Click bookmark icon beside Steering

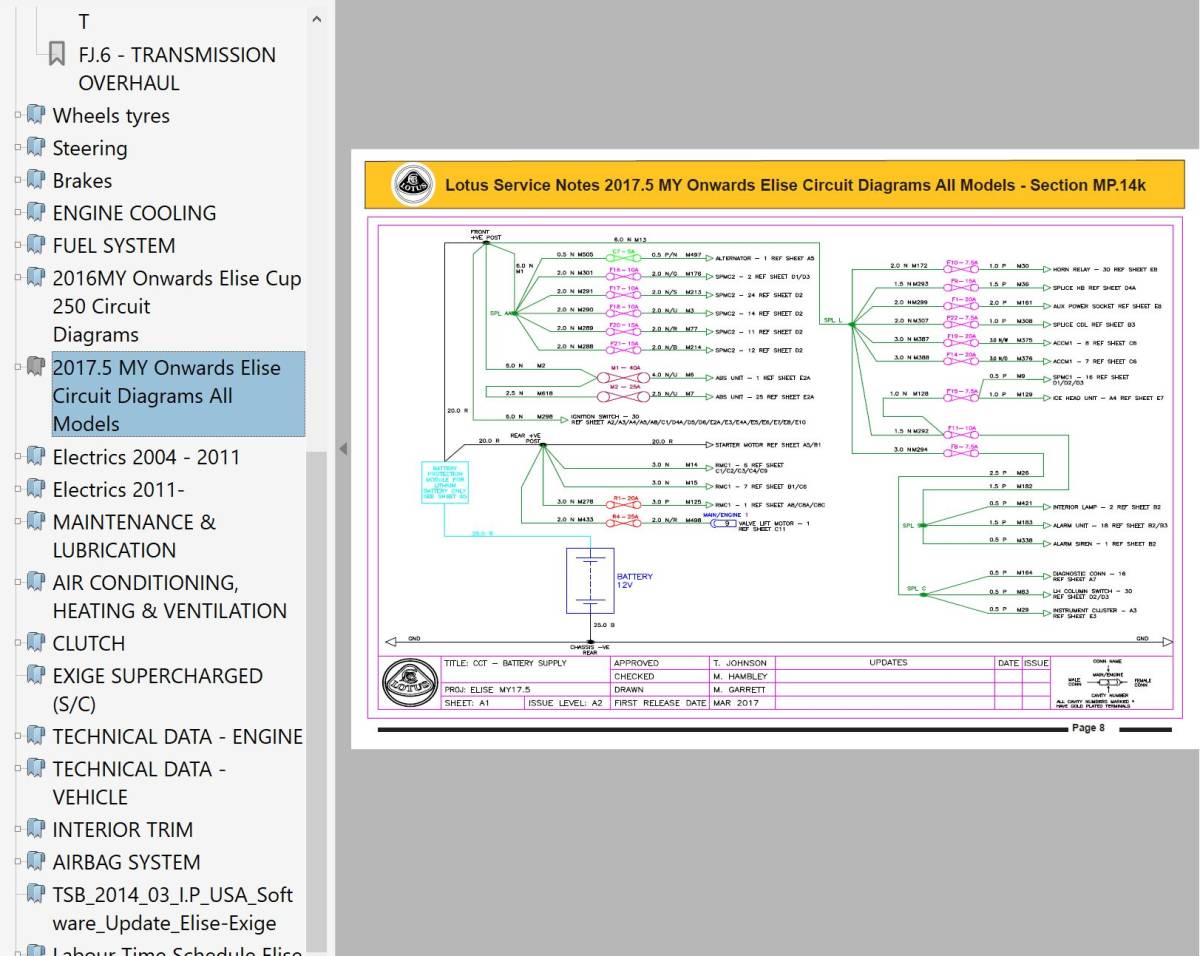click(x=36, y=148)
